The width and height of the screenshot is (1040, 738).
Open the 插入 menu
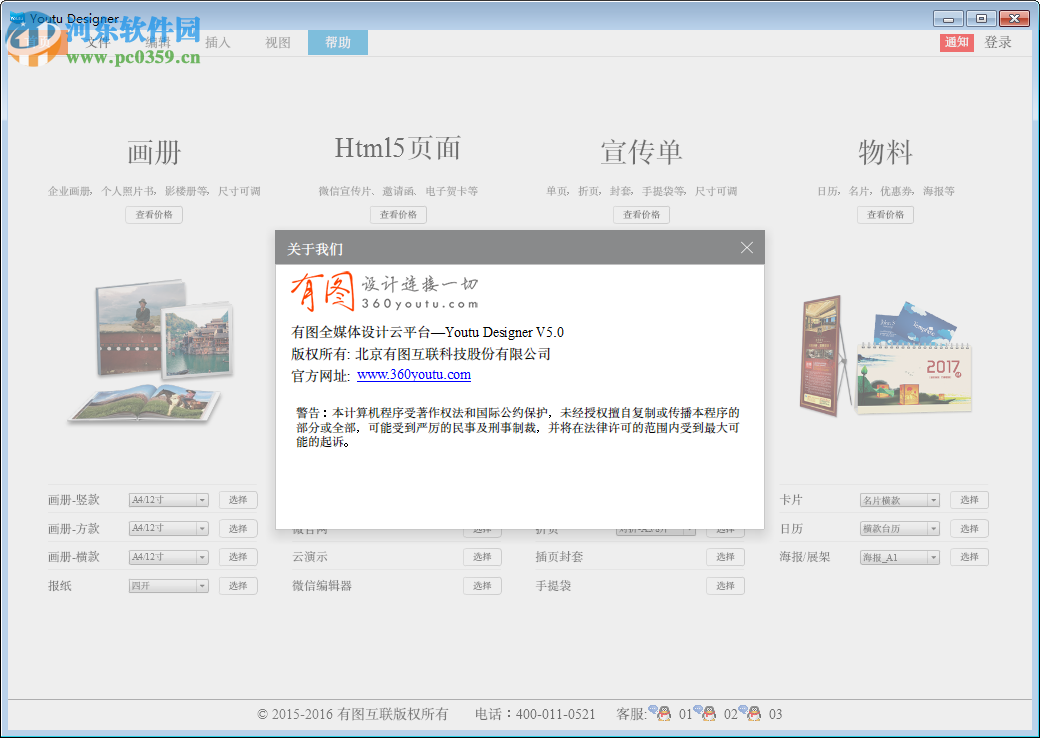[x=216, y=42]
